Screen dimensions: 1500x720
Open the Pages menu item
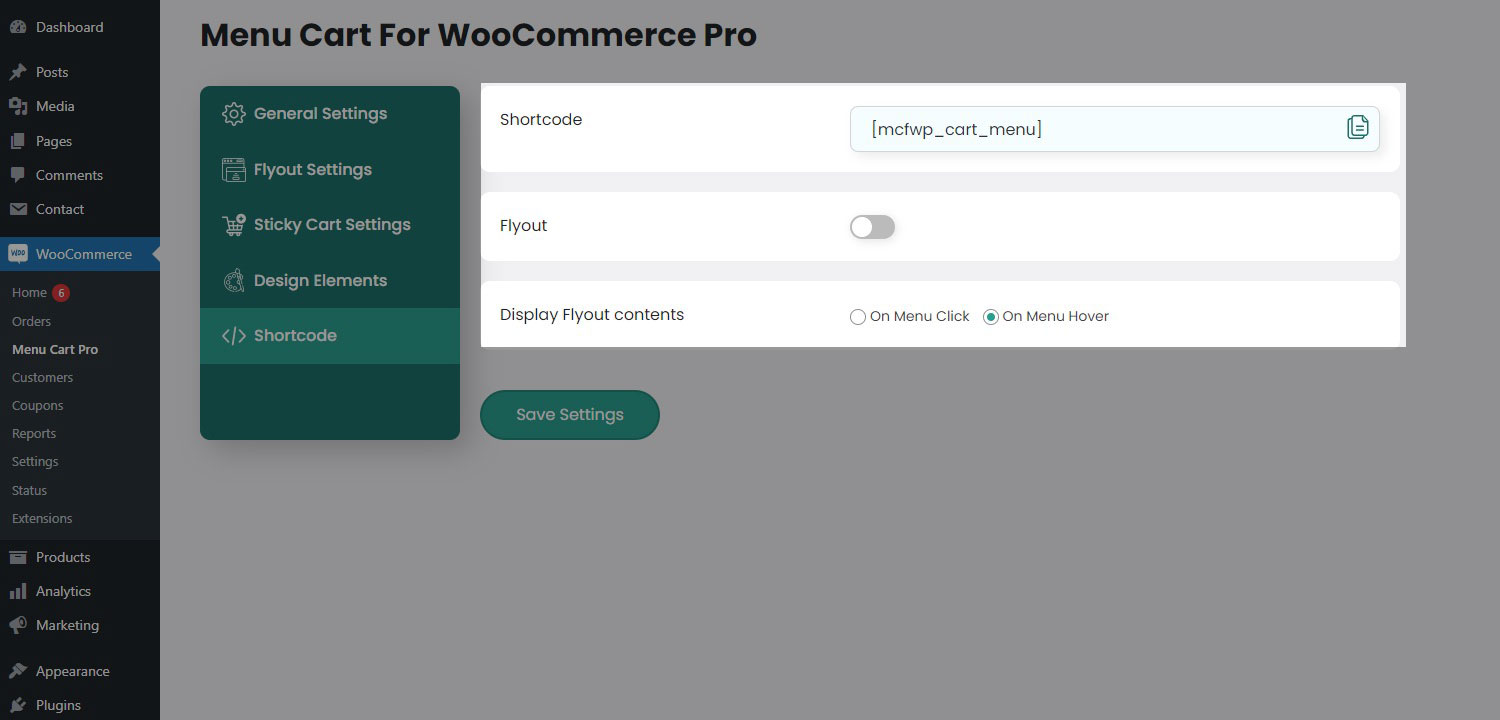point(80,141)
